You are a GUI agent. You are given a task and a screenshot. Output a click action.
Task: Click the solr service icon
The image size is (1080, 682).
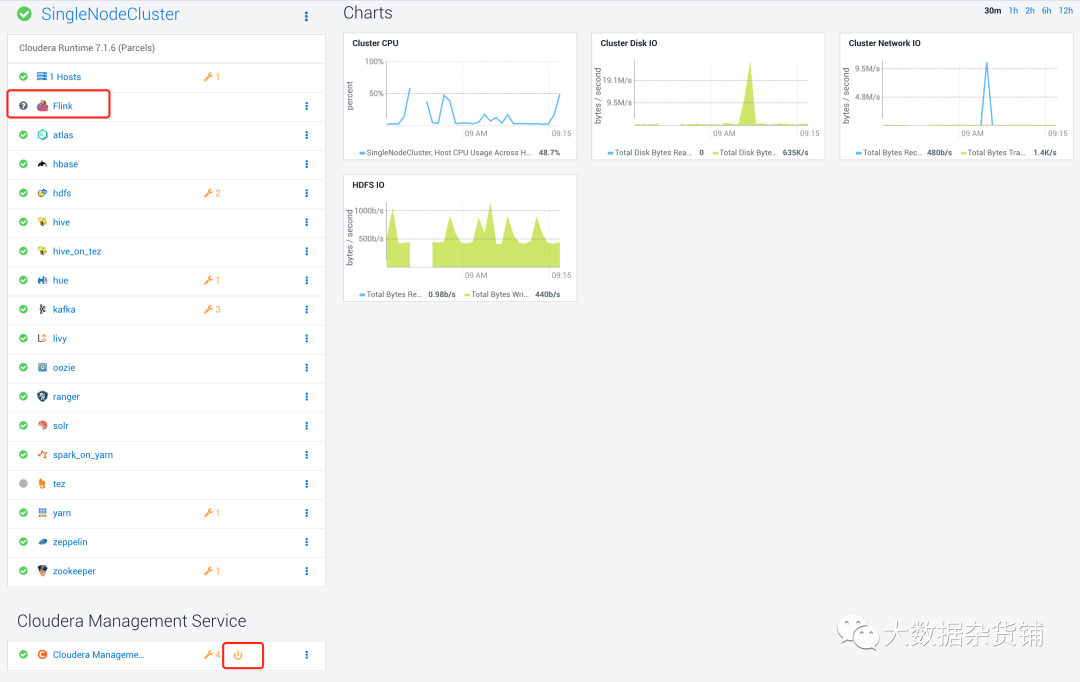point(42,426)
